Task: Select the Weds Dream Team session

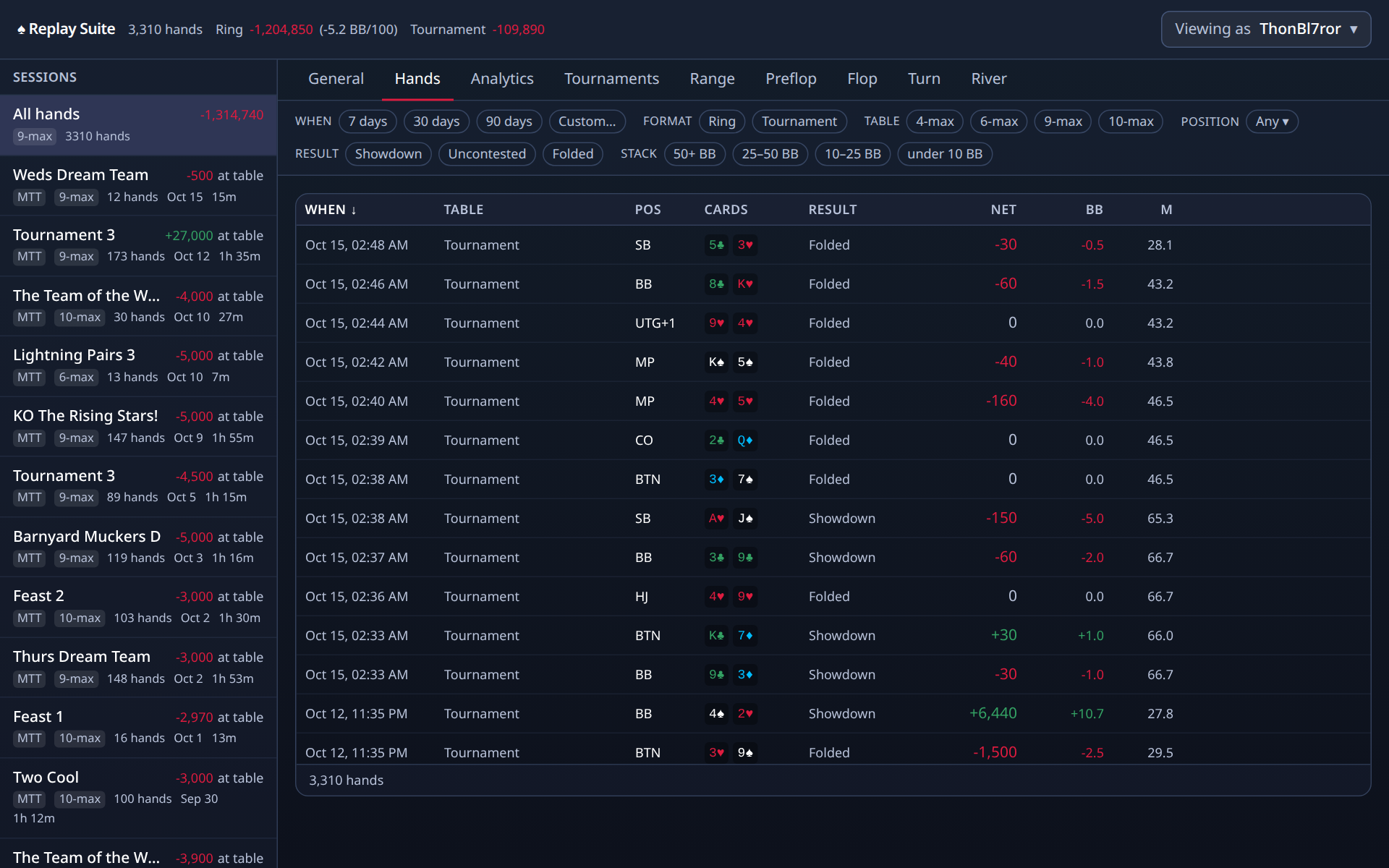Action: pos(138,186)
